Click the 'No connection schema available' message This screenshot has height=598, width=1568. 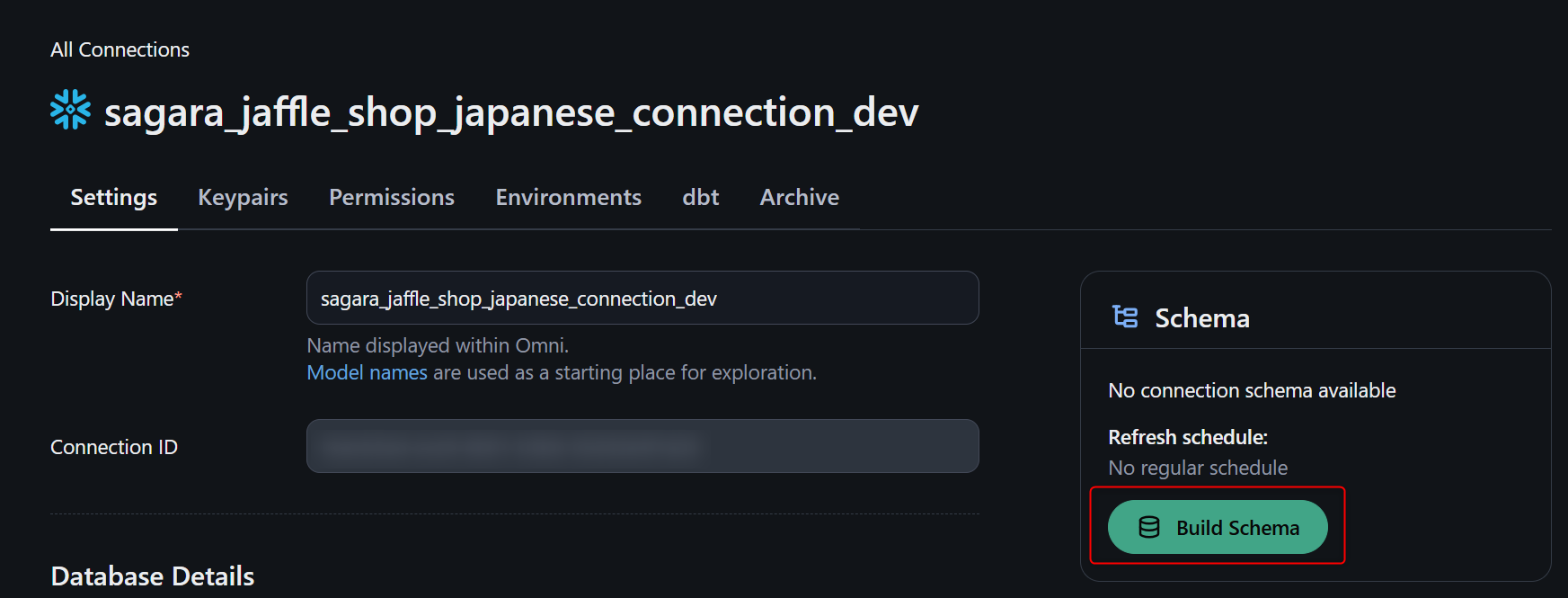pyautogui.click(x=1251, y=390)
